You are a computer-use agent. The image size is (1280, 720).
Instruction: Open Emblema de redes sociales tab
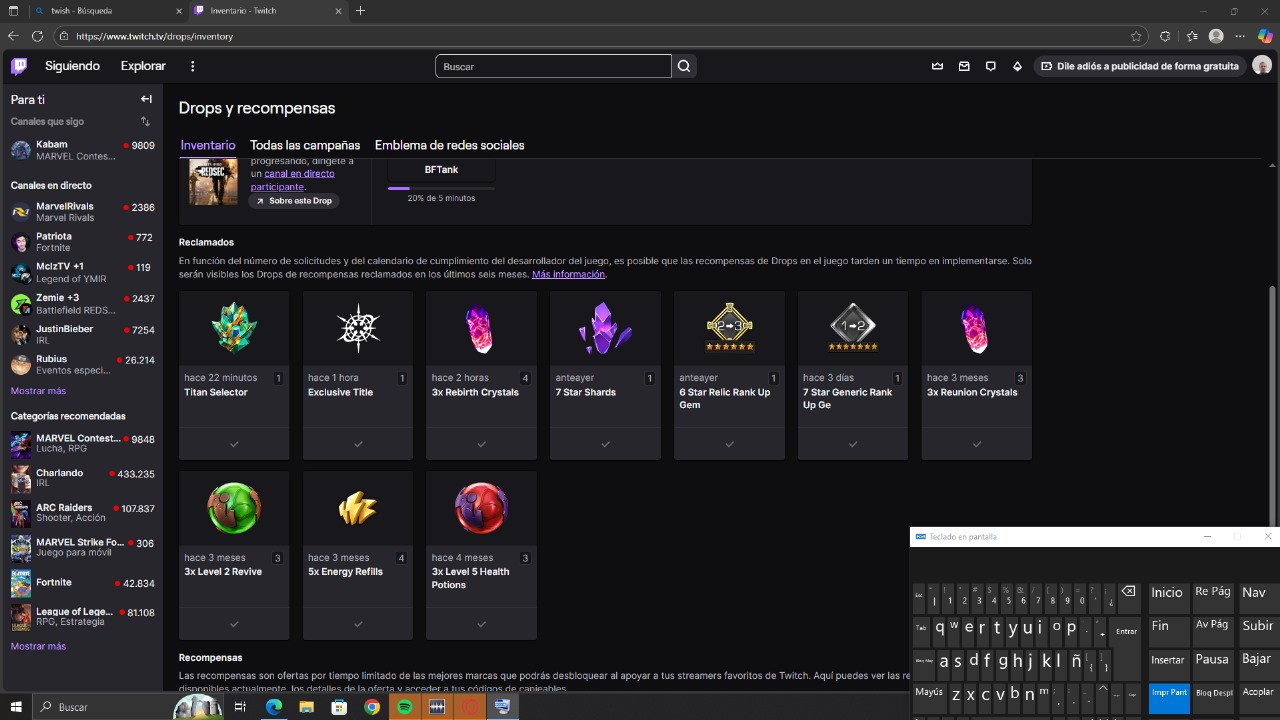[x=450, y=145]
